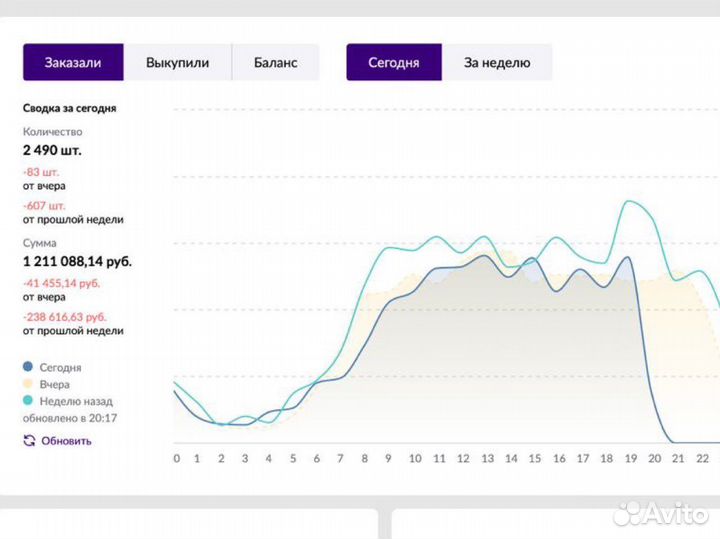Click hour 19 on the chart axis
Screen dimensions: 720x539
click(630, 459)
